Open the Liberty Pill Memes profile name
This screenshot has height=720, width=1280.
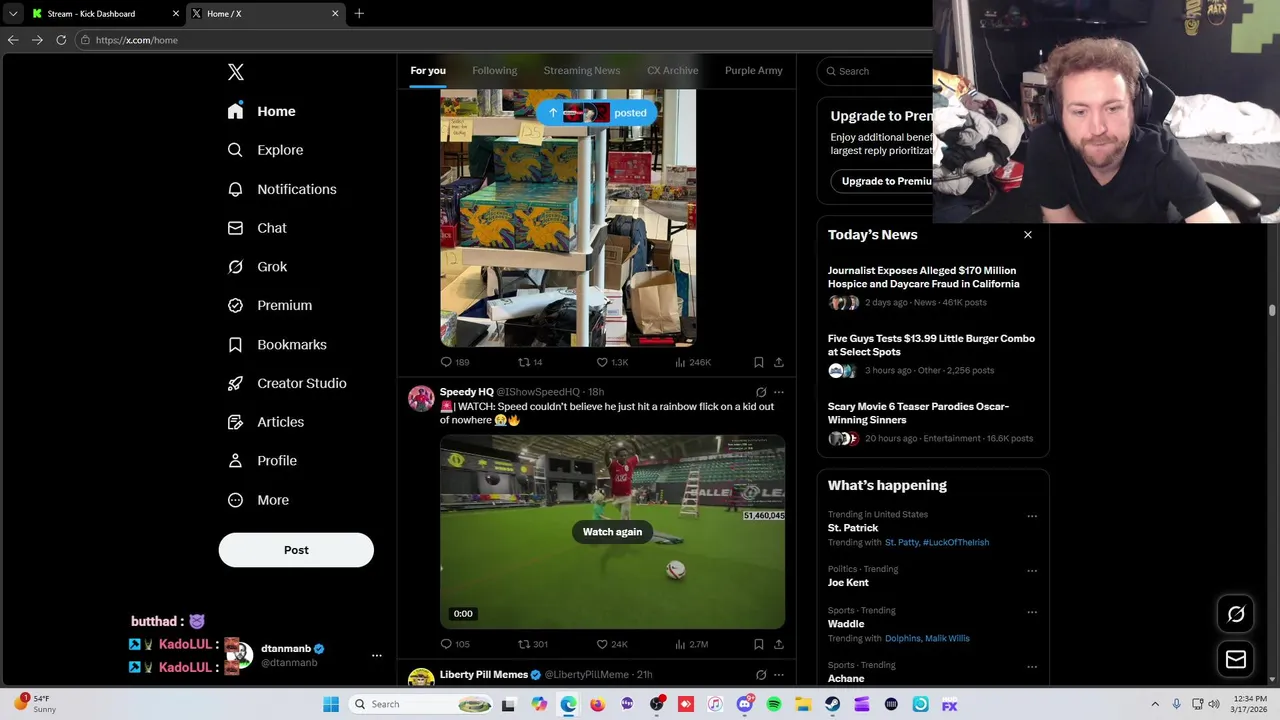pyautogui.click(x=484, y=675)
